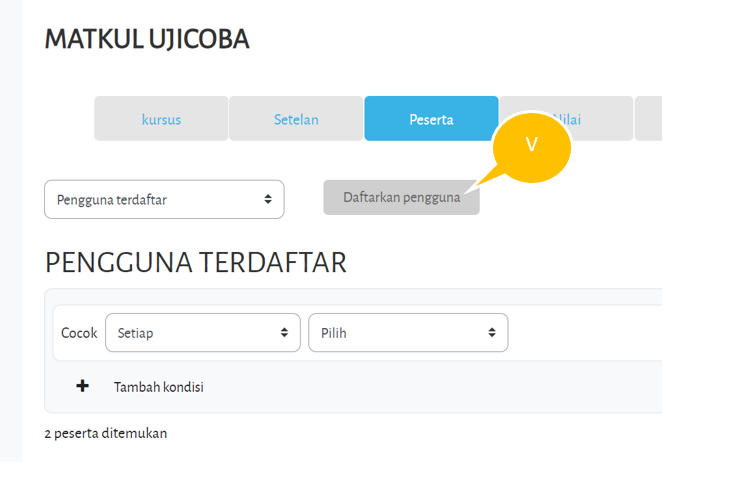The width and height of the screenshot is (730, 484).
Task: Expand the Setiap match dropdown
Action: pos(202,333)
